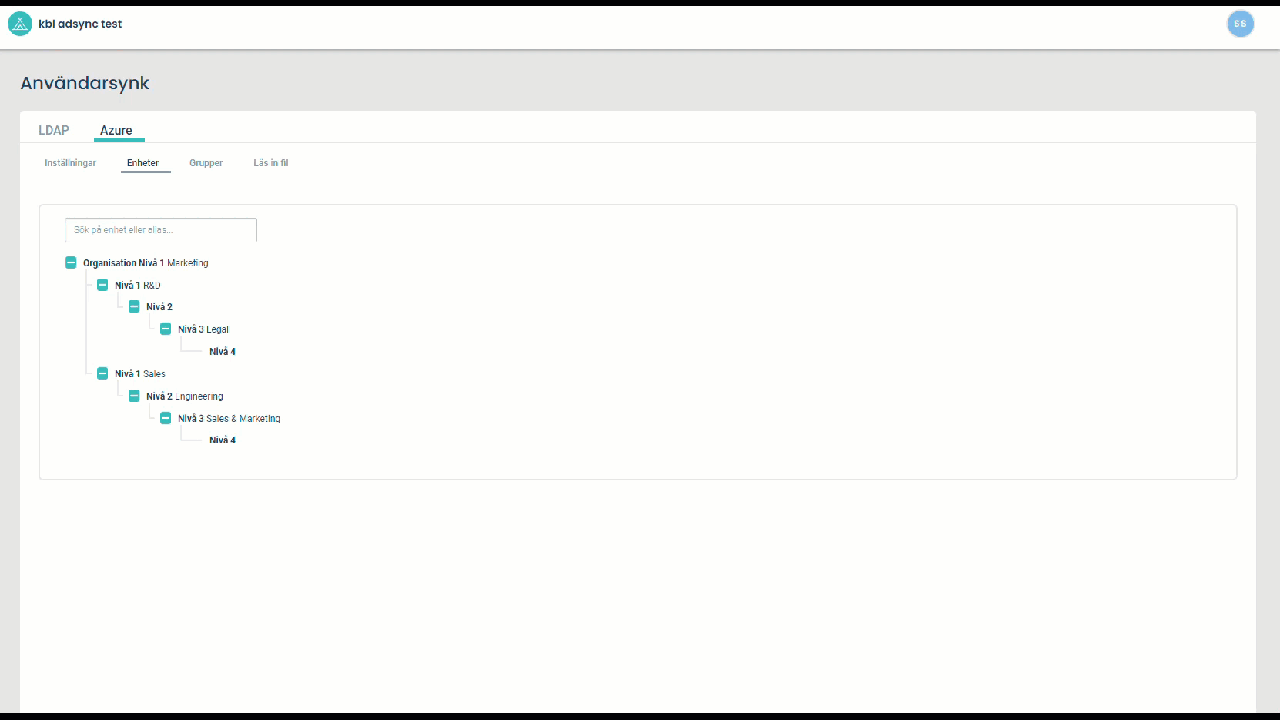
Task: Select the Nivå 1 Sales tree label
Action: pos(140,374)
